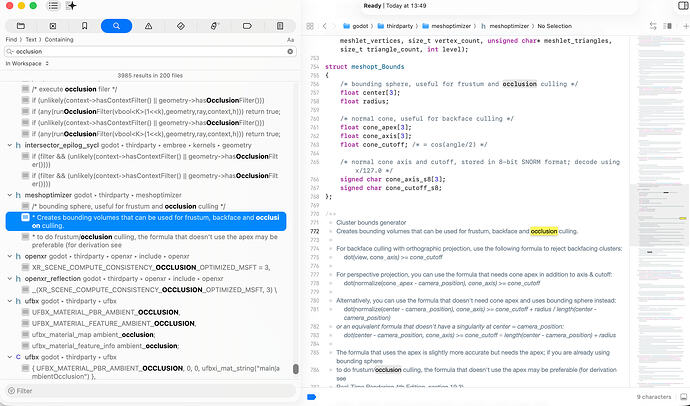Toggle the navigator sidebar with the list icon

pyautogui.click(x=53, y=6)
